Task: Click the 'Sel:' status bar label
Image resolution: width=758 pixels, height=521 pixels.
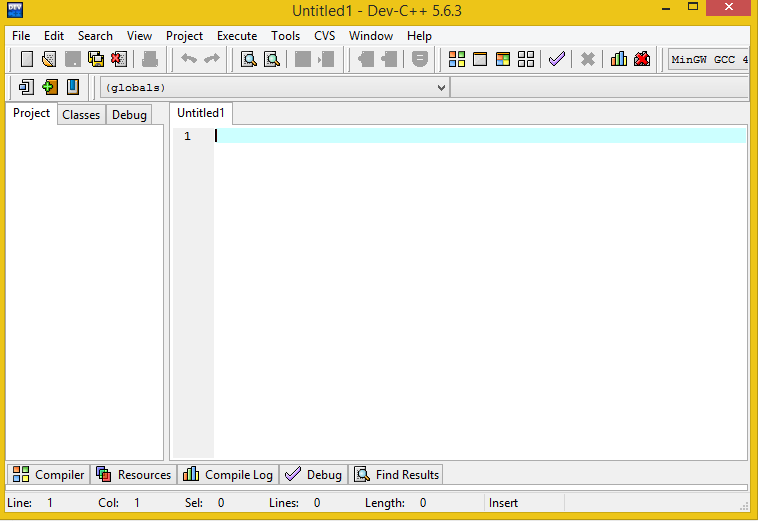Action: (194, 503)
